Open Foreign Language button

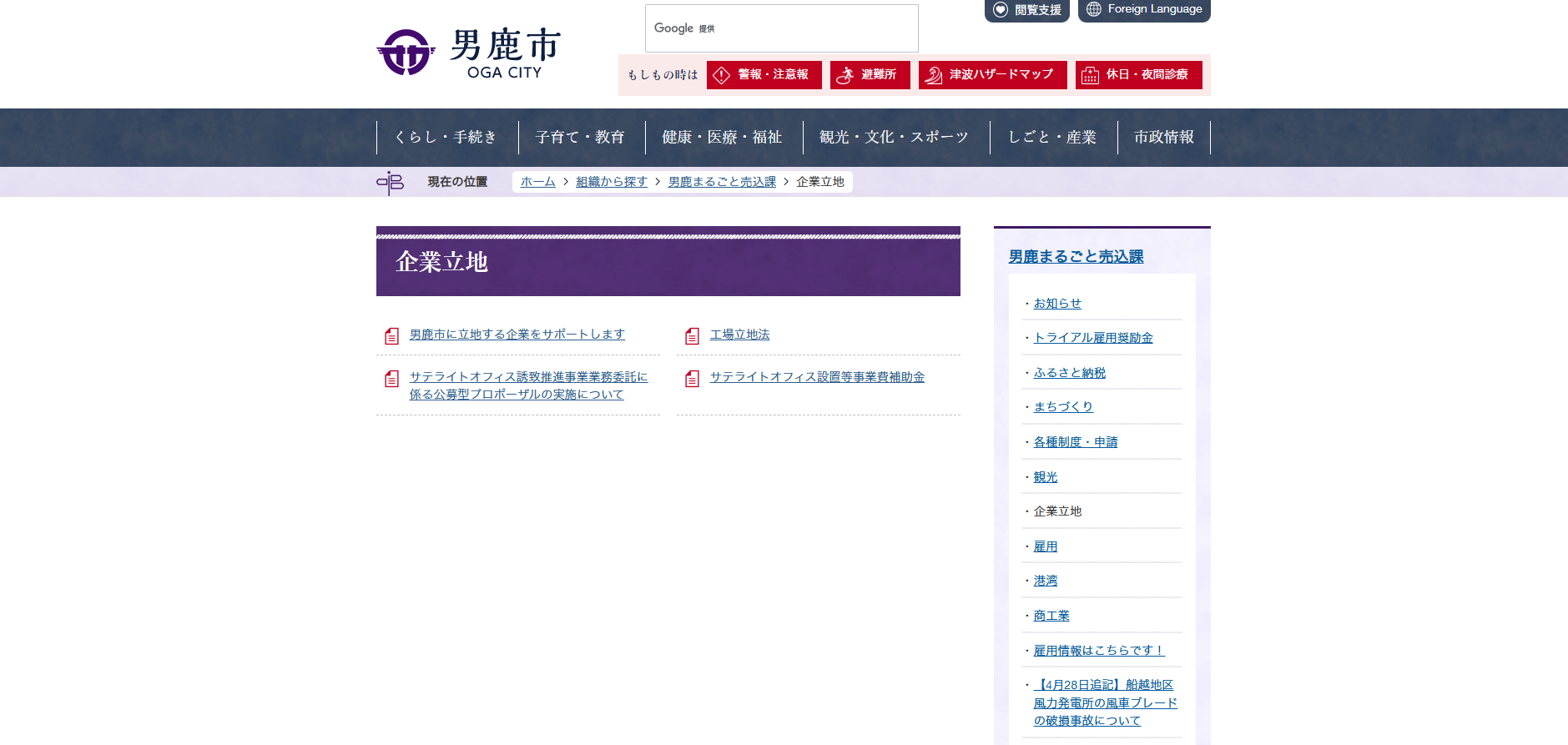click(x=1144, y=10)
